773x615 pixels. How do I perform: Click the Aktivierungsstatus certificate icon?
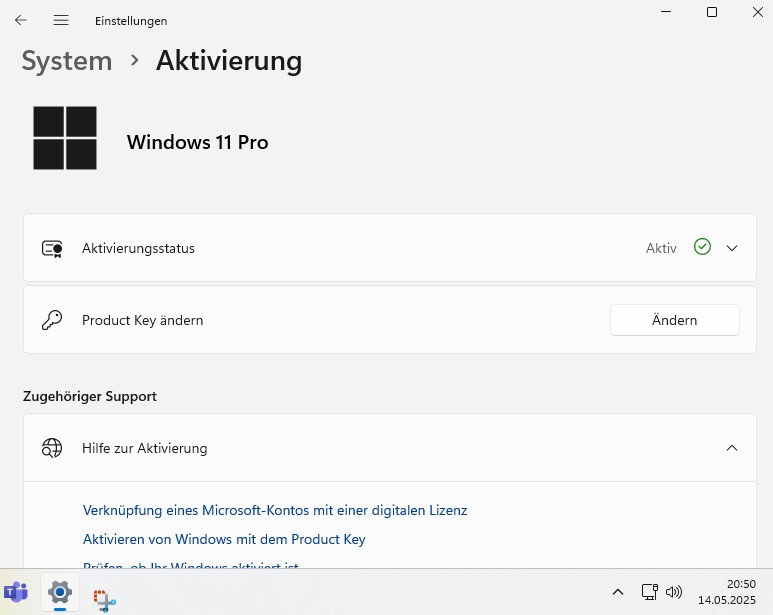(x=52, y=248)
